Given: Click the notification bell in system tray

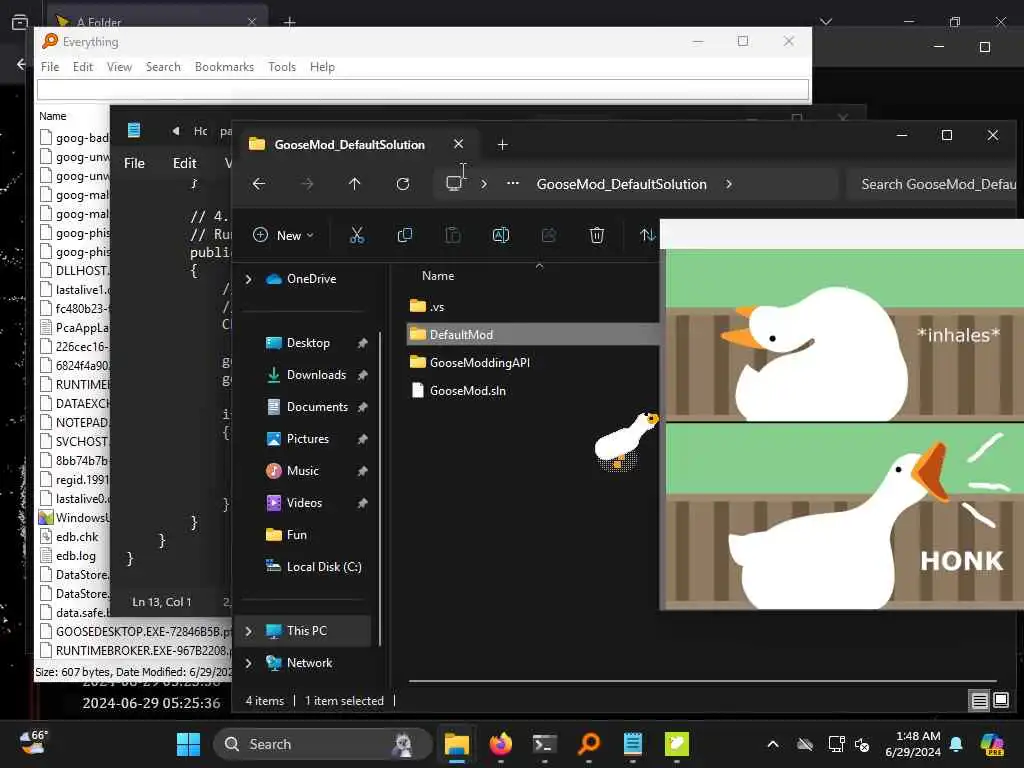Looking at the screenshot, I should (x=956, y=744).
